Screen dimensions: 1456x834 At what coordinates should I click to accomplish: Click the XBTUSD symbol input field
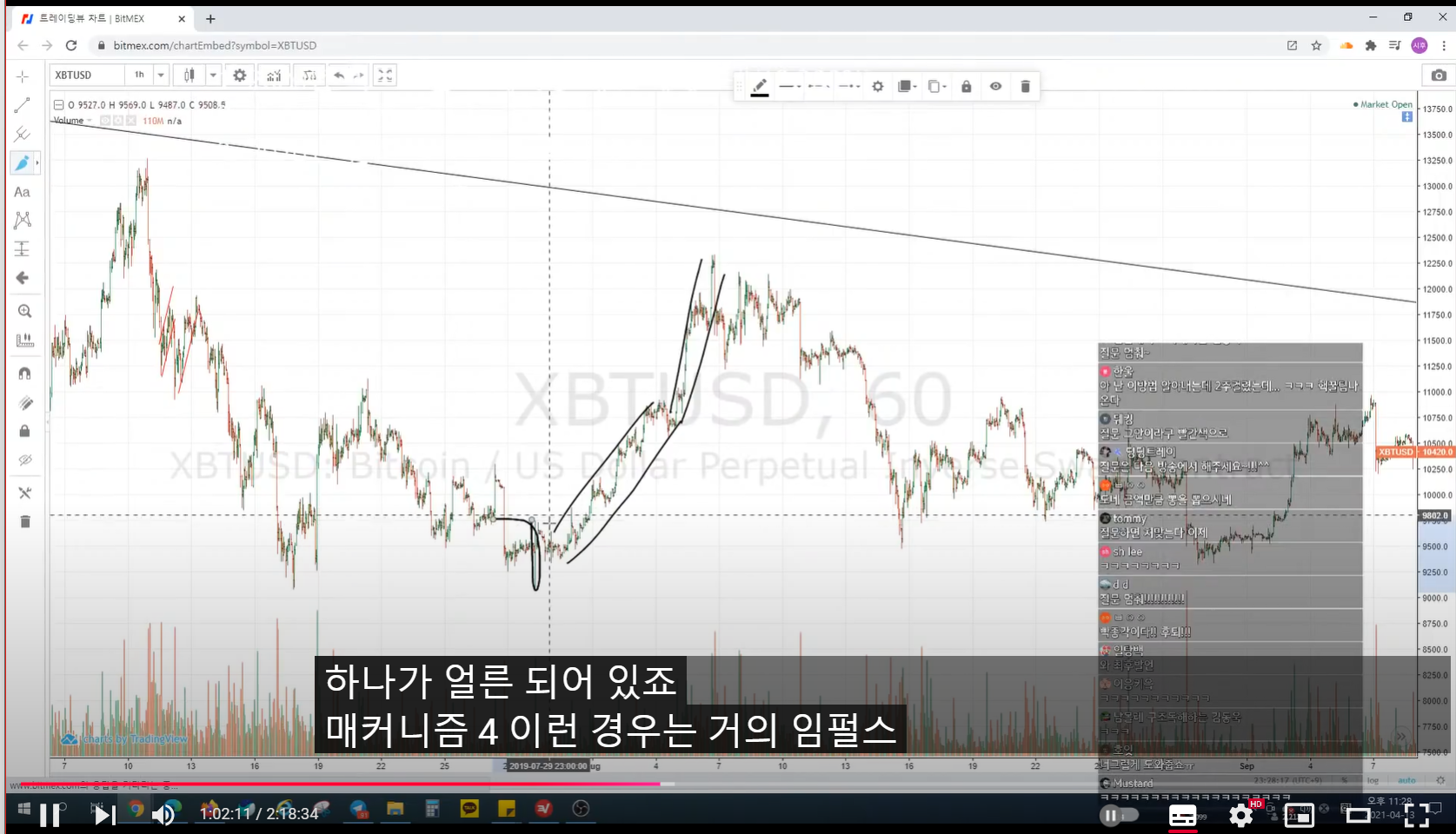[87, 75]
